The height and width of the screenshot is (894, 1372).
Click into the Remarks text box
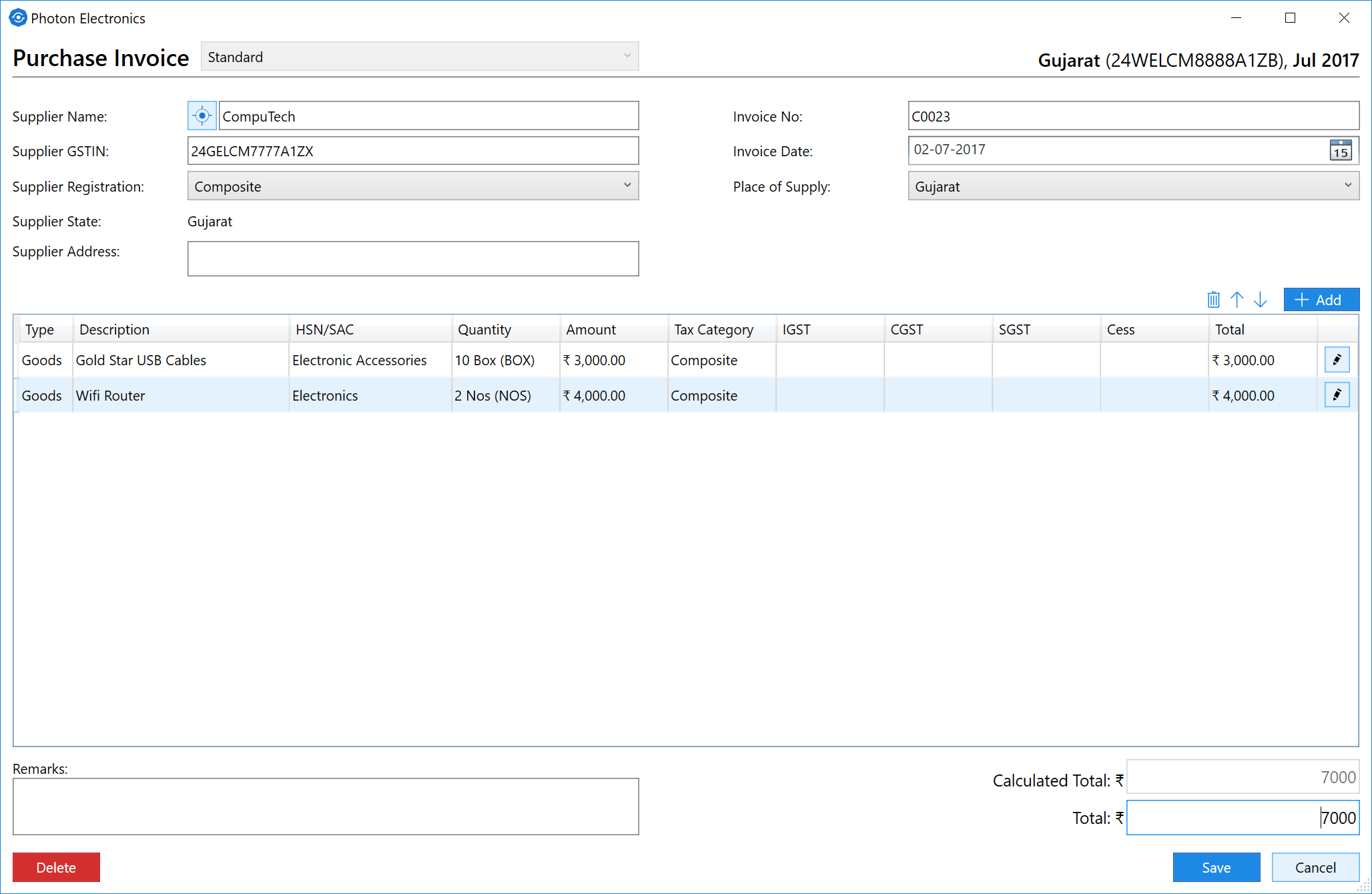[x=326, y=806]
